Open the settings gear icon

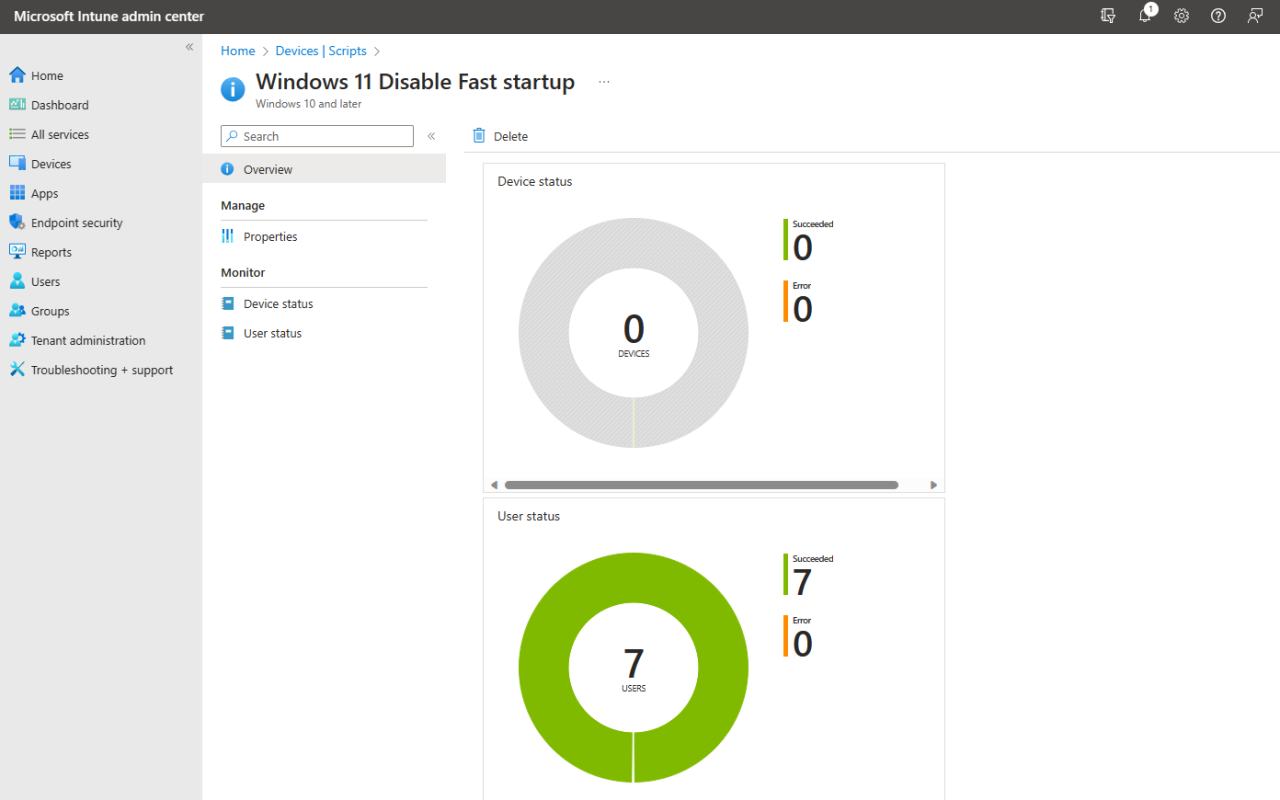1181,16
